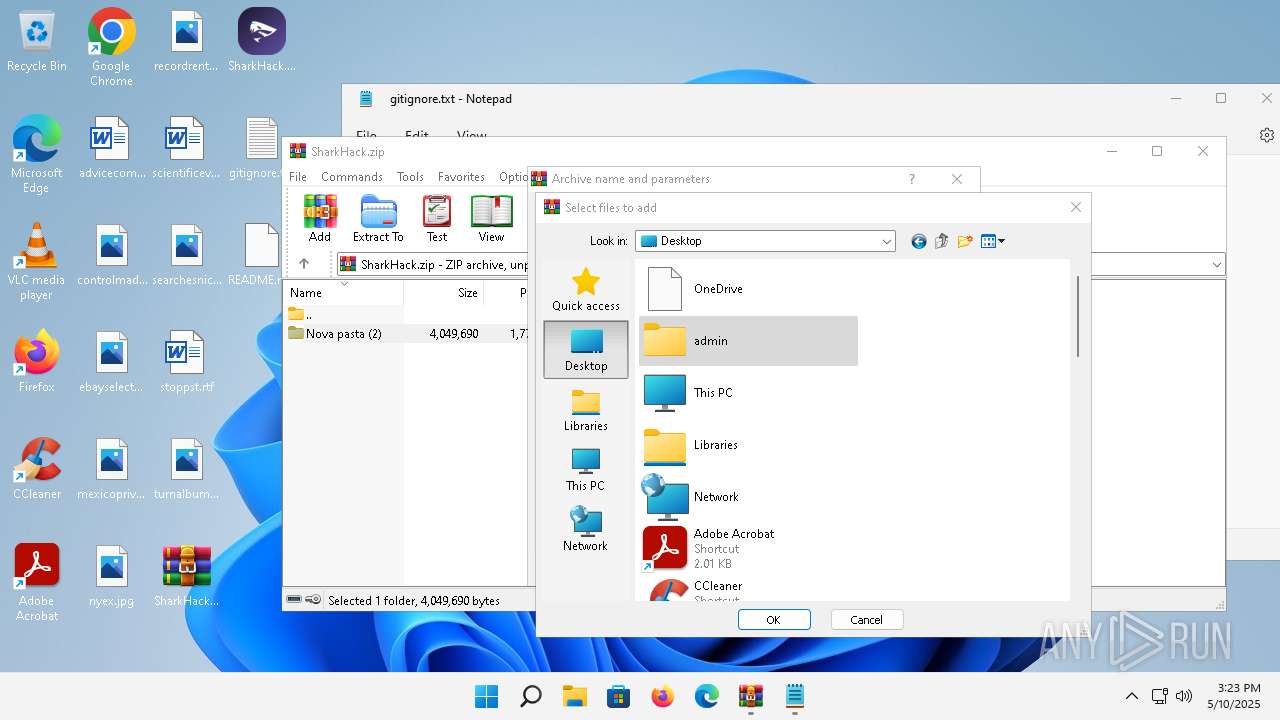
Task: Select the stoppst.rtf desktop file
Action: pyautogui.click(x=186, y=361)
